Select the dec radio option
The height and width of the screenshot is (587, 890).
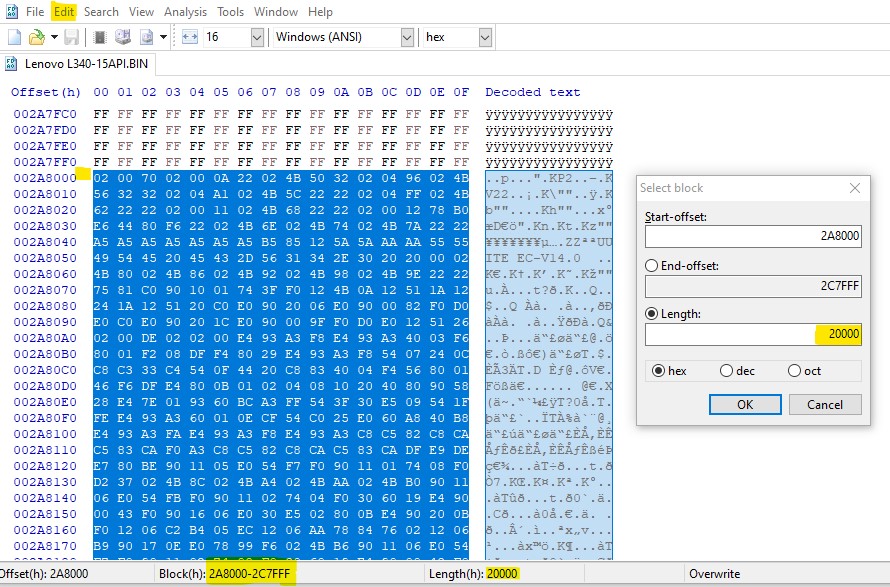[727, 370]
